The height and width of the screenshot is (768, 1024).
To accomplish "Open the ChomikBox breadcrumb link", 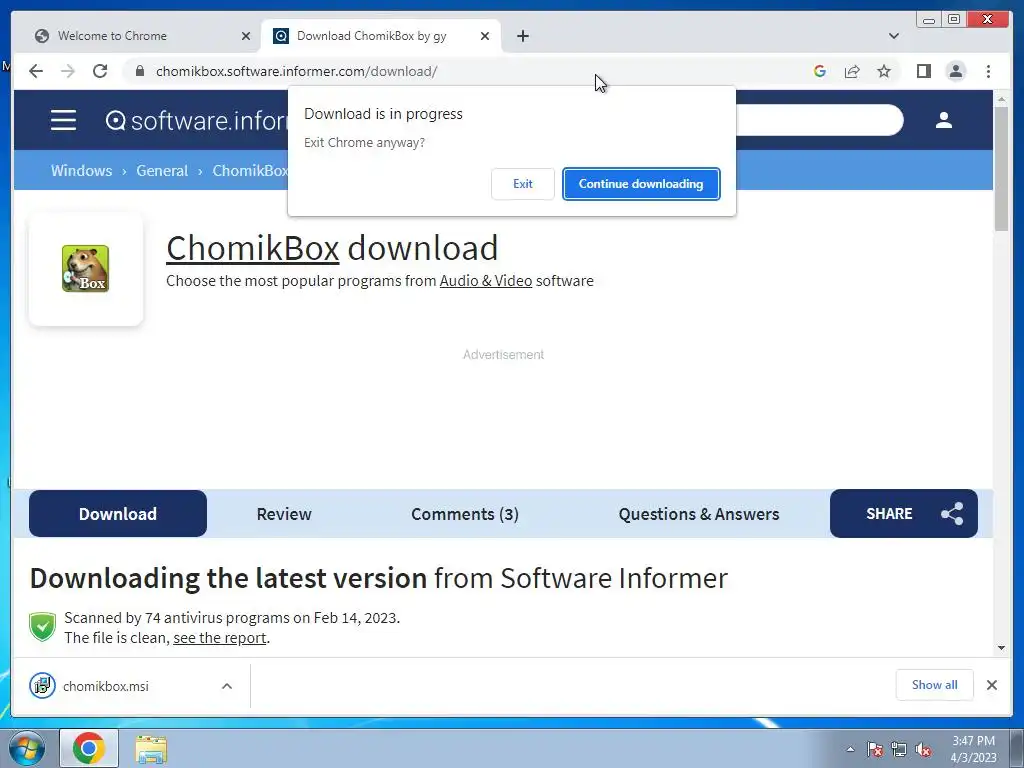I will (x=250, y=170).
